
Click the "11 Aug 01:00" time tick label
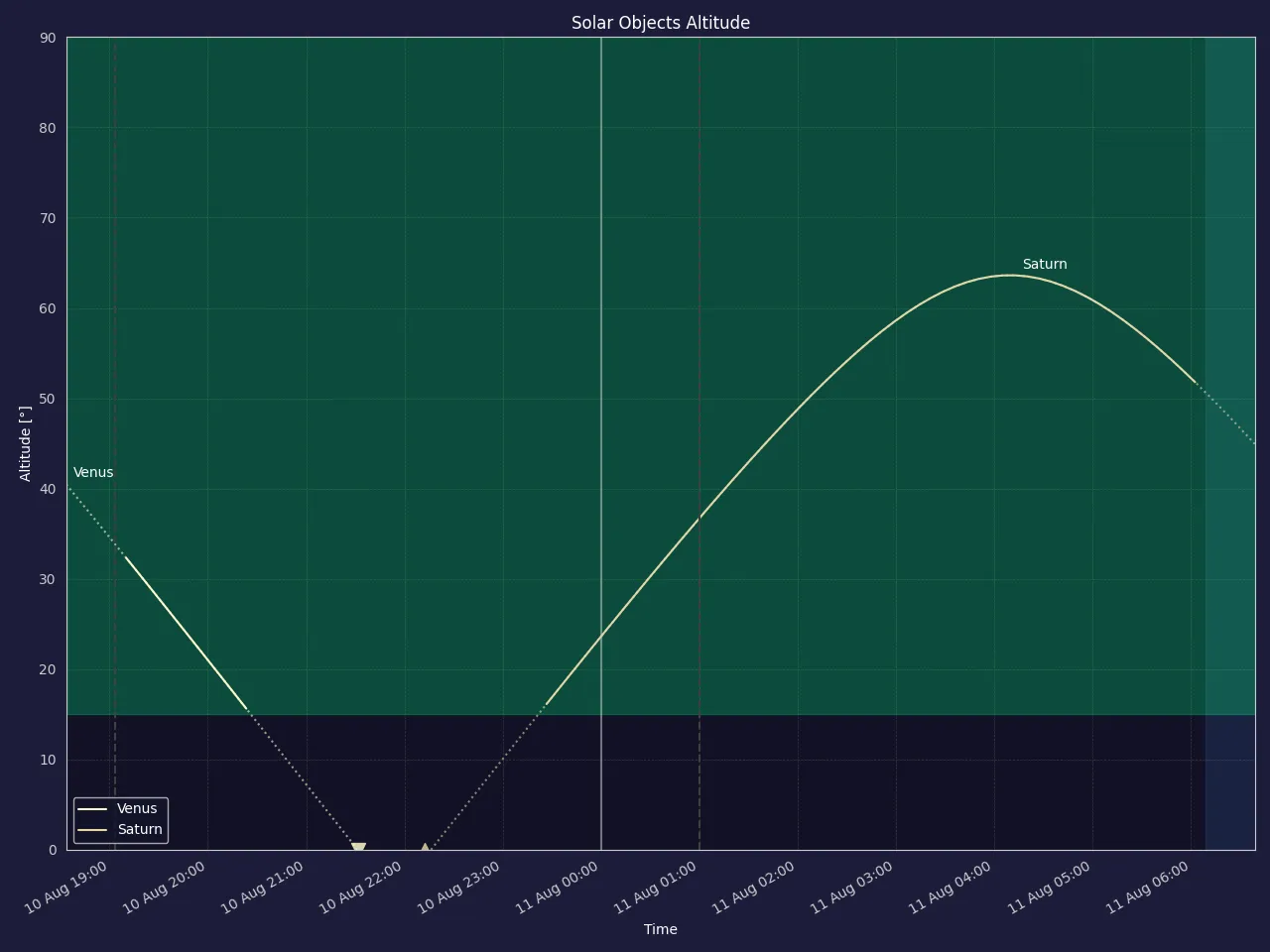pyautogui.click(x=656, y=888)
